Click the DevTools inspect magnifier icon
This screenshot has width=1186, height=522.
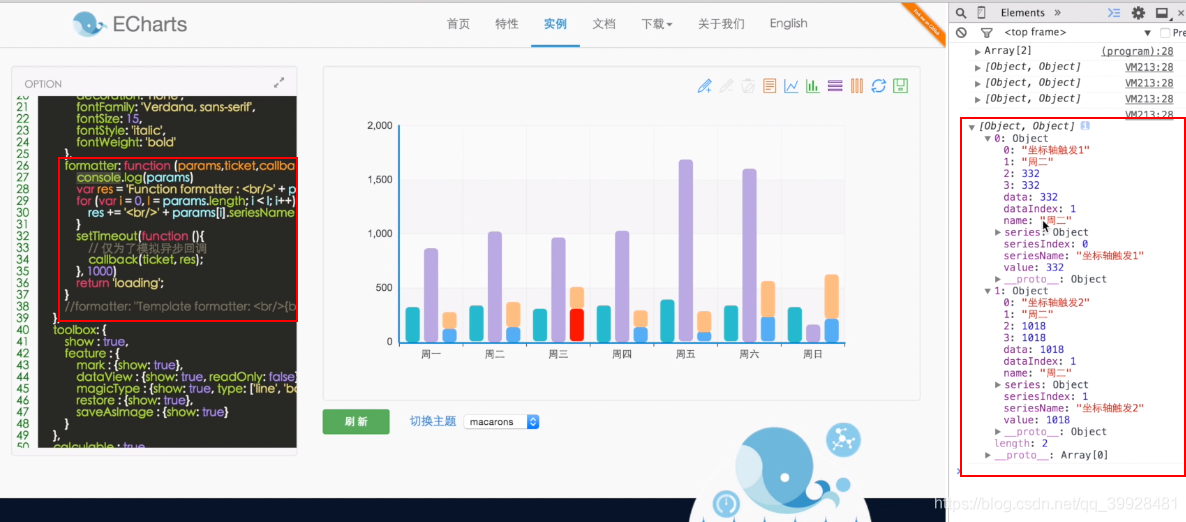[960, 13]
